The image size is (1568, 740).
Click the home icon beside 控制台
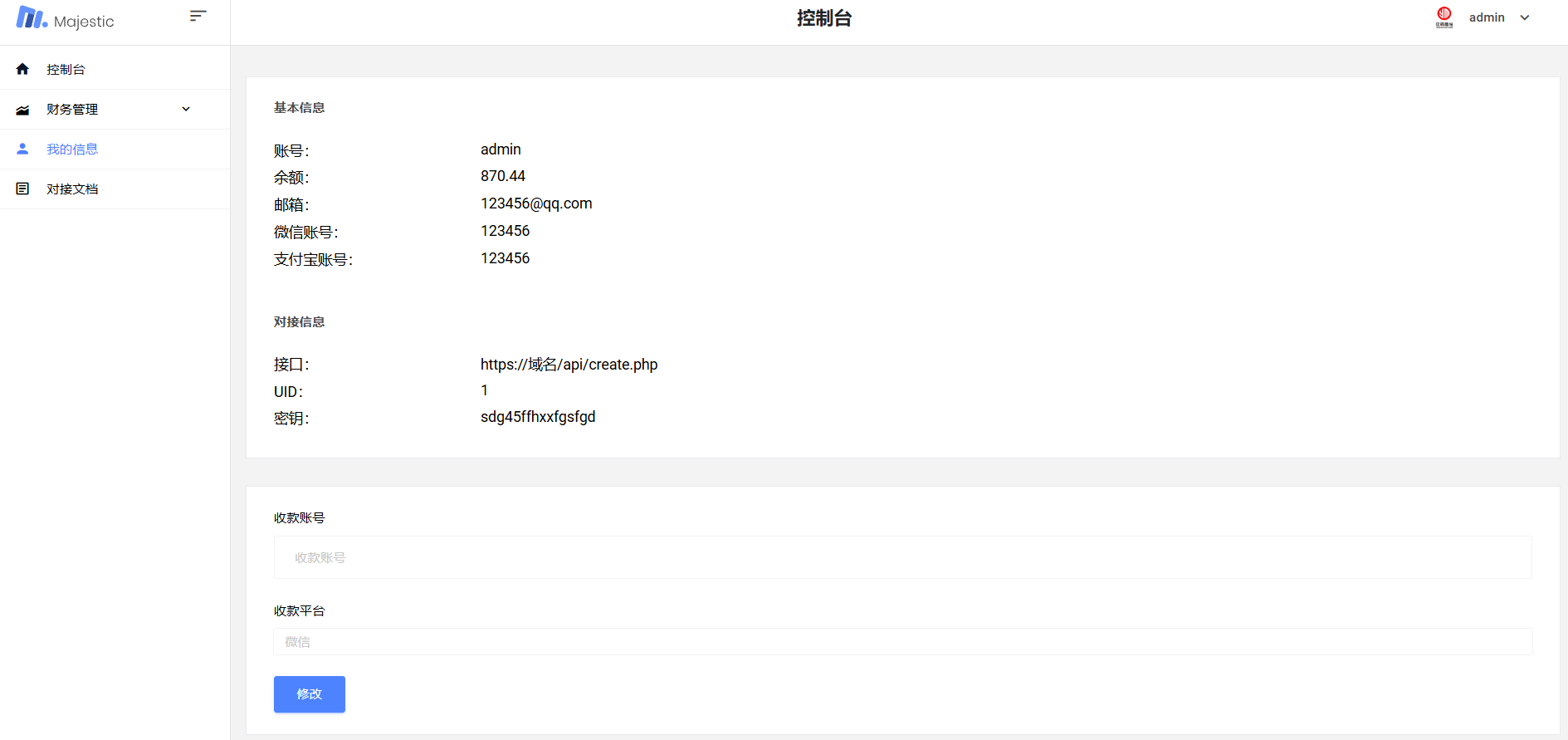point(22,69)
